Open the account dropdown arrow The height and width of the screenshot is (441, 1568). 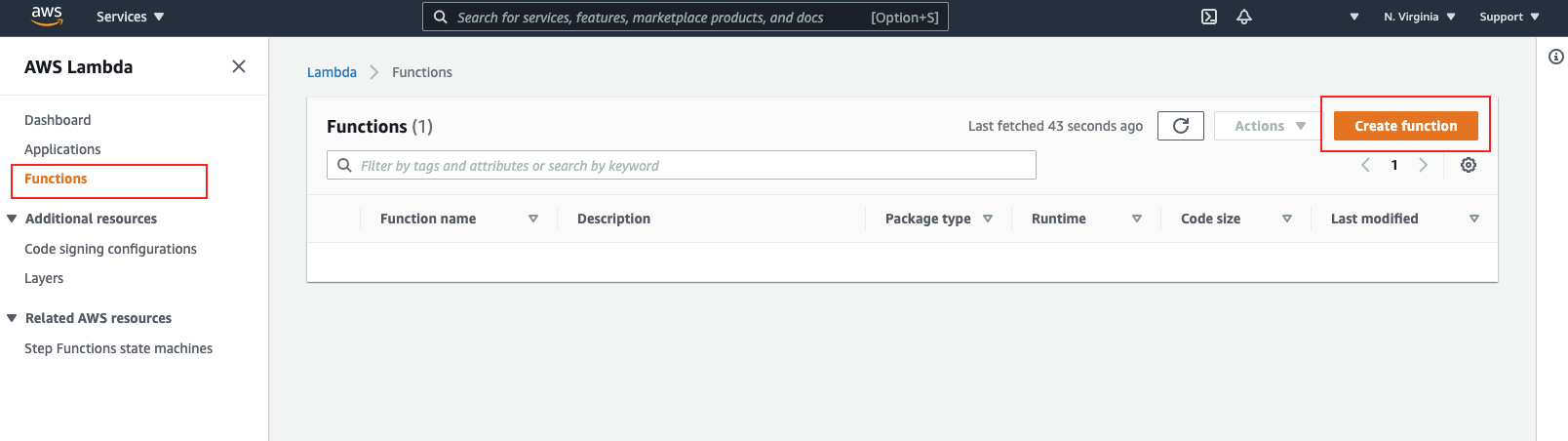pos(1354,17)
